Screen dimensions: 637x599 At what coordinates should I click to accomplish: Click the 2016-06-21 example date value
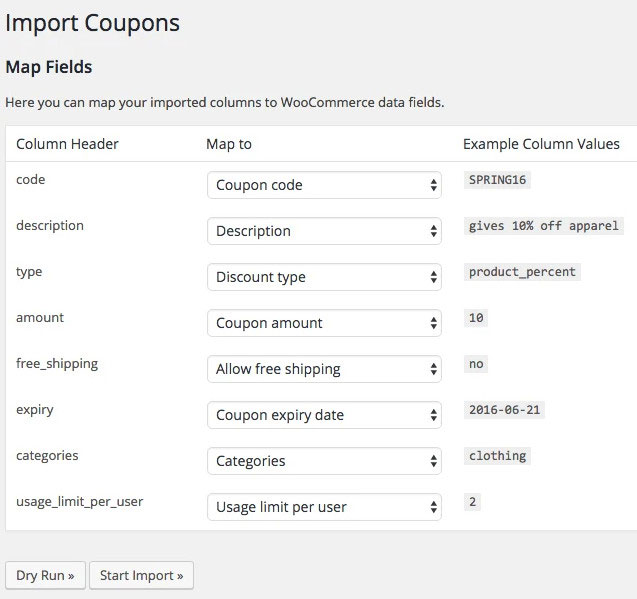click(x=505, y=410)
